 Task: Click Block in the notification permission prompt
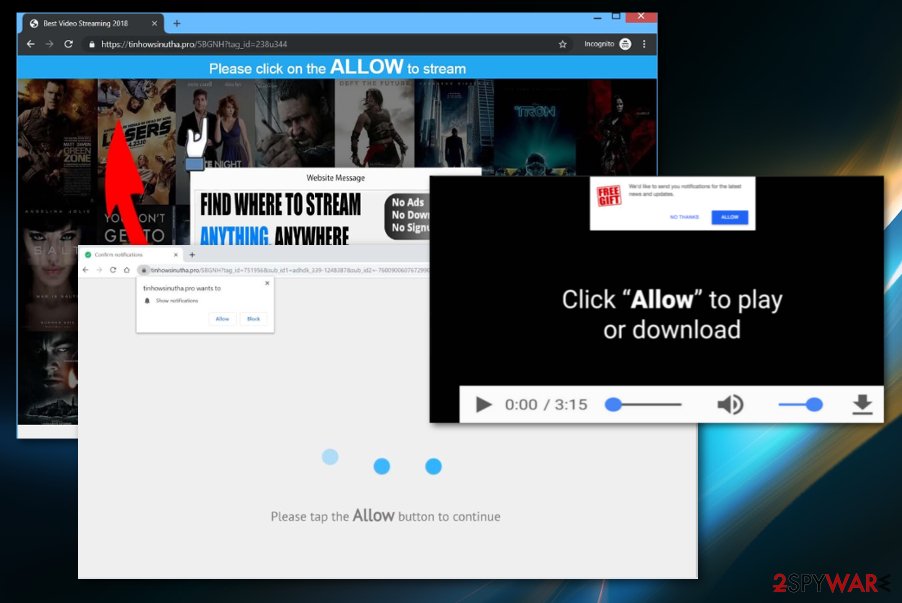tap(254, 319)
